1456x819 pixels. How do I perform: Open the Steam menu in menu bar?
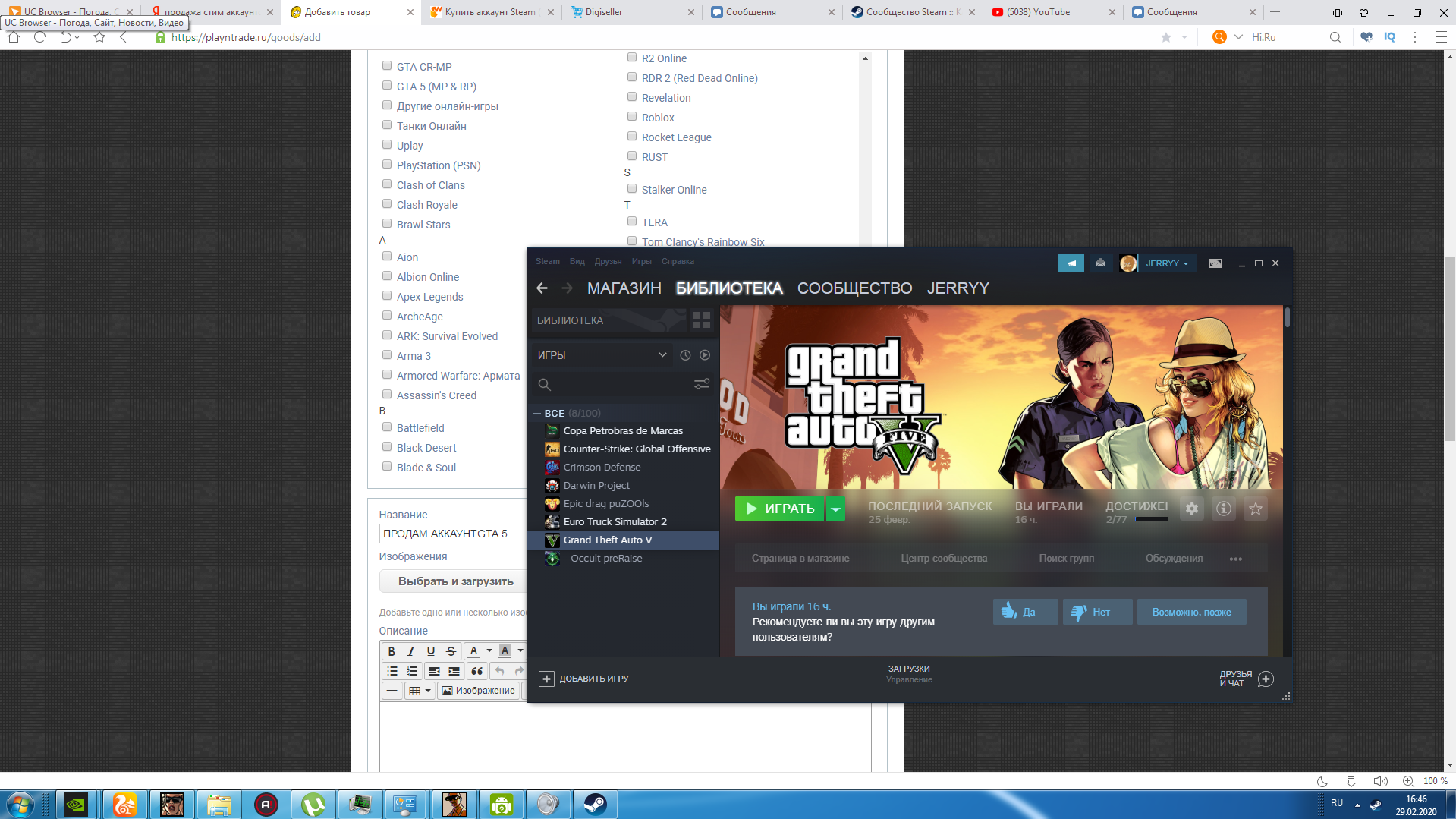coord(547,261)
